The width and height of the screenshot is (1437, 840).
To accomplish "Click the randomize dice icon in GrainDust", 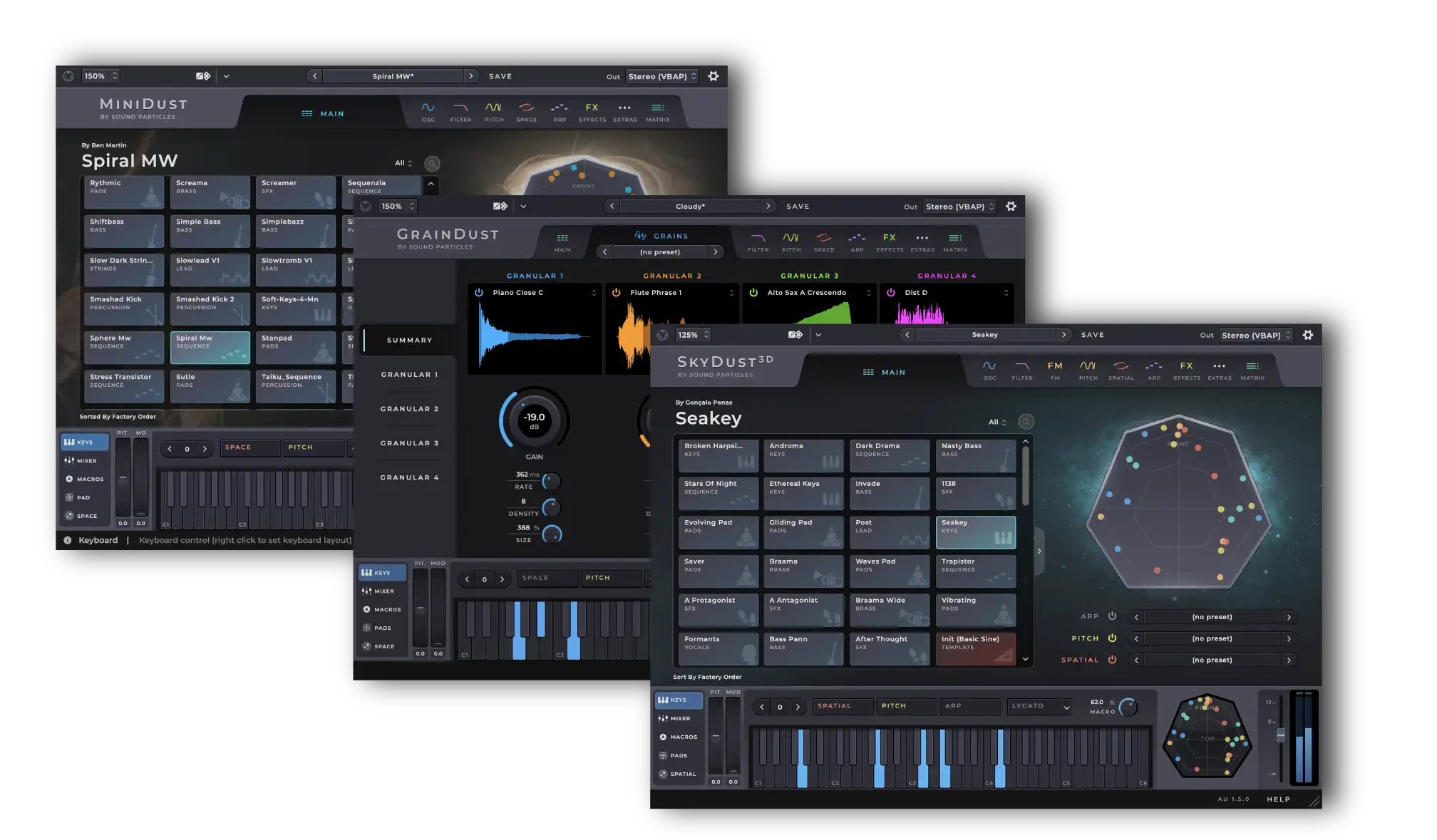I will [500, 207].
